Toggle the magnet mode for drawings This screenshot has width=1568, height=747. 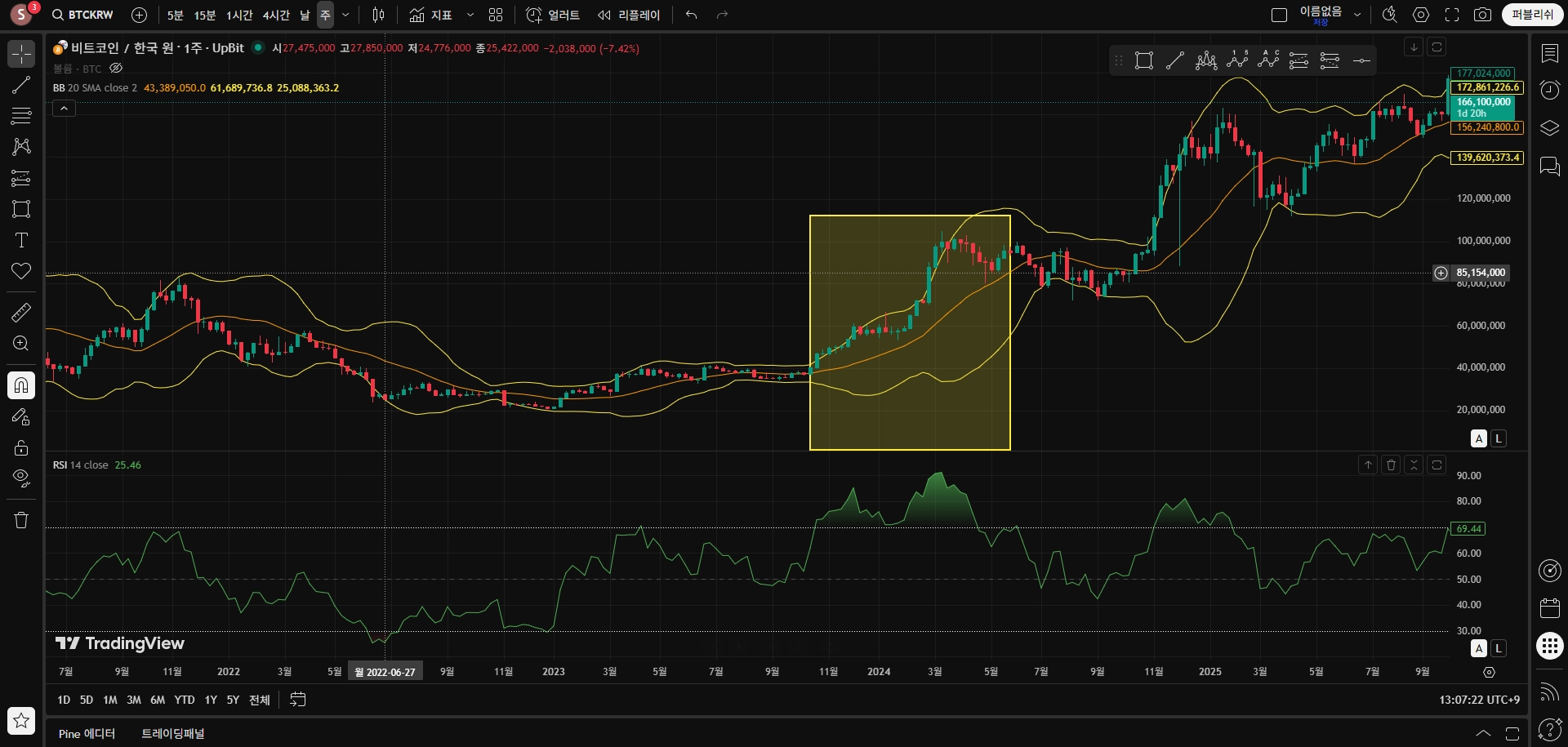click(x=21, y=385)
